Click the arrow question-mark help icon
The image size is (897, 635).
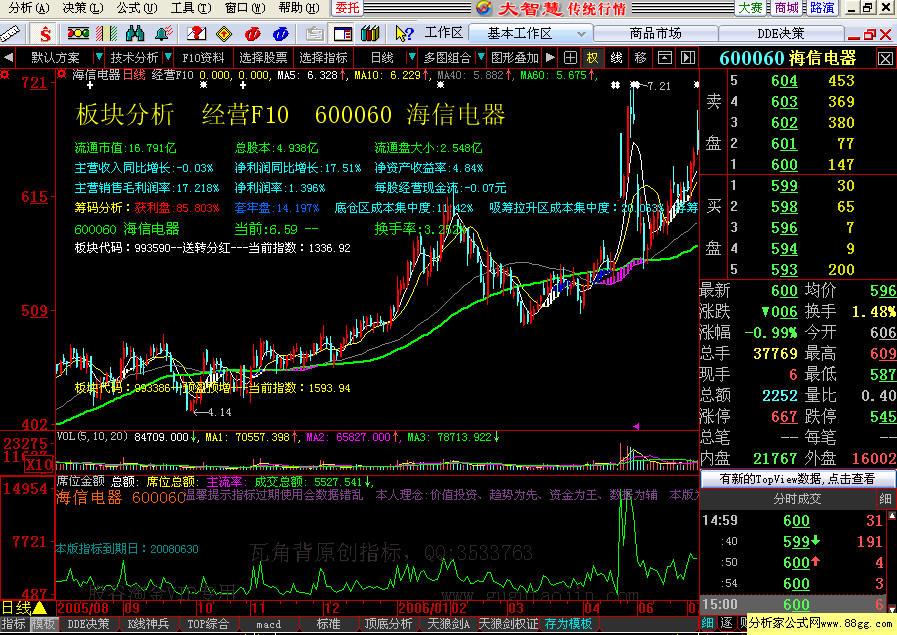pos(404,34)
